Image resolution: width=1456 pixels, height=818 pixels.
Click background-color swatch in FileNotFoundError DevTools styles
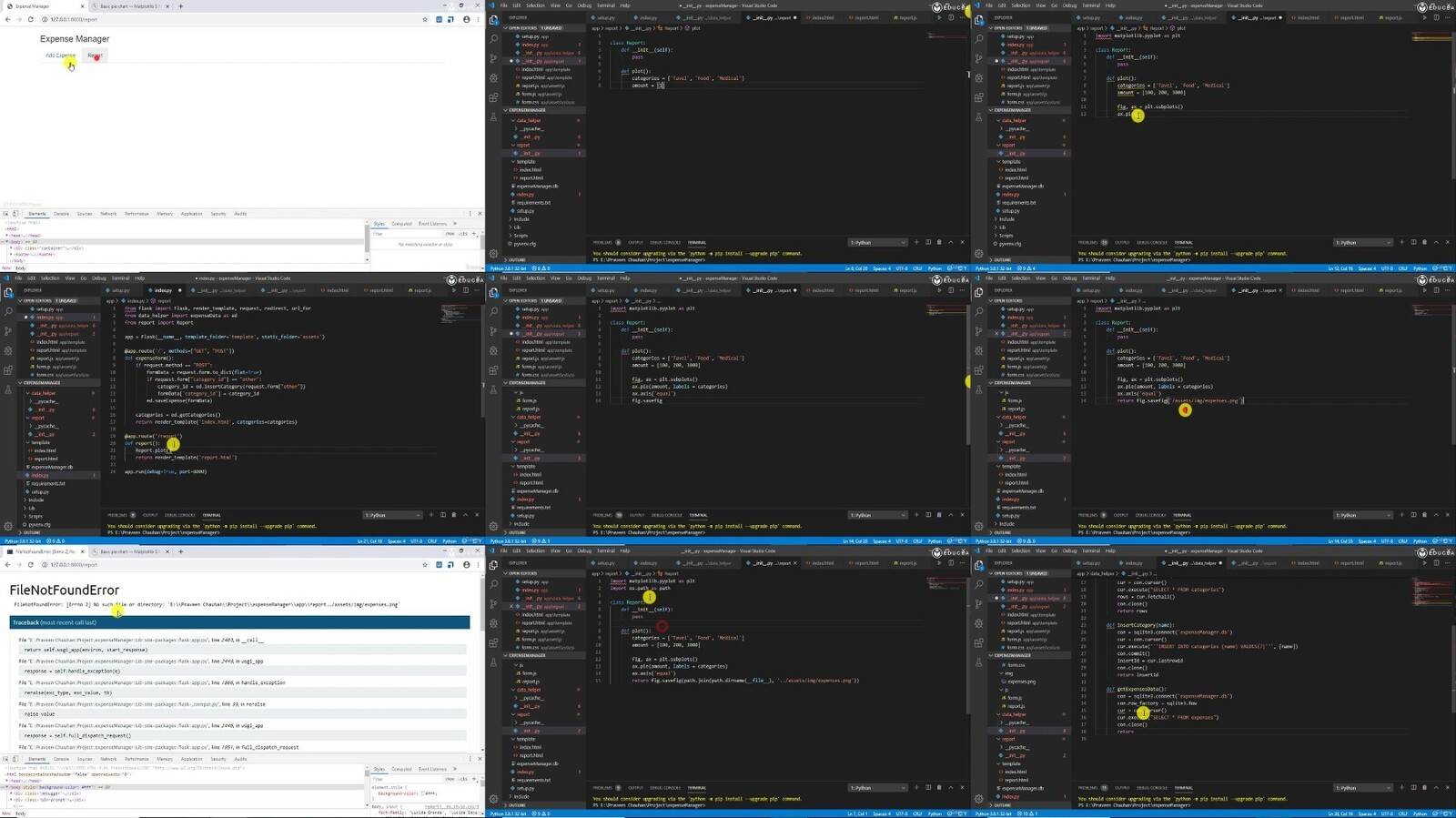(x=424, y=793)
